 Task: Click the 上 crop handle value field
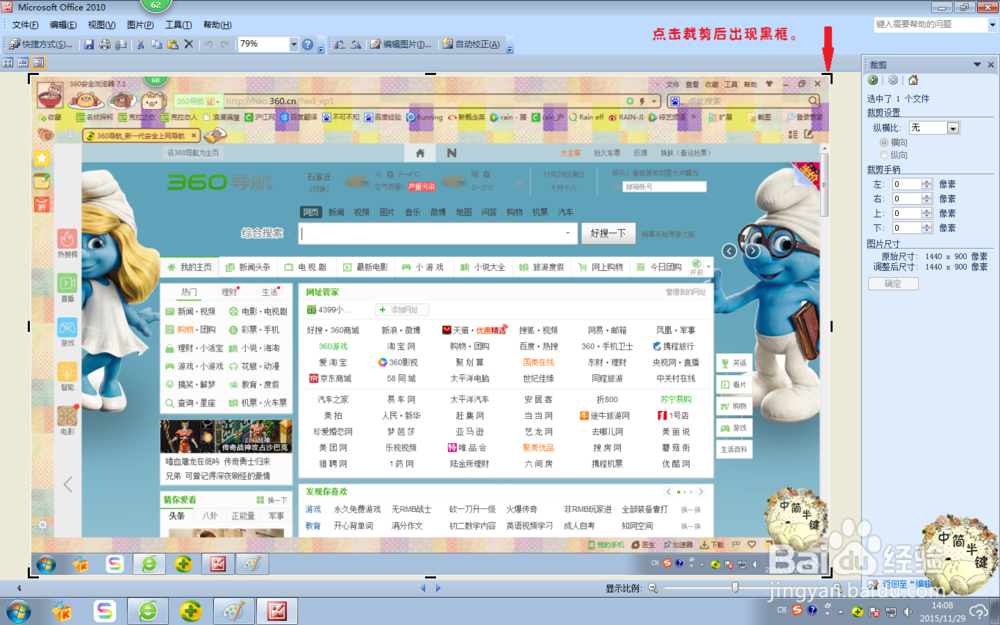pyautogui.click(x=906, y=213)
